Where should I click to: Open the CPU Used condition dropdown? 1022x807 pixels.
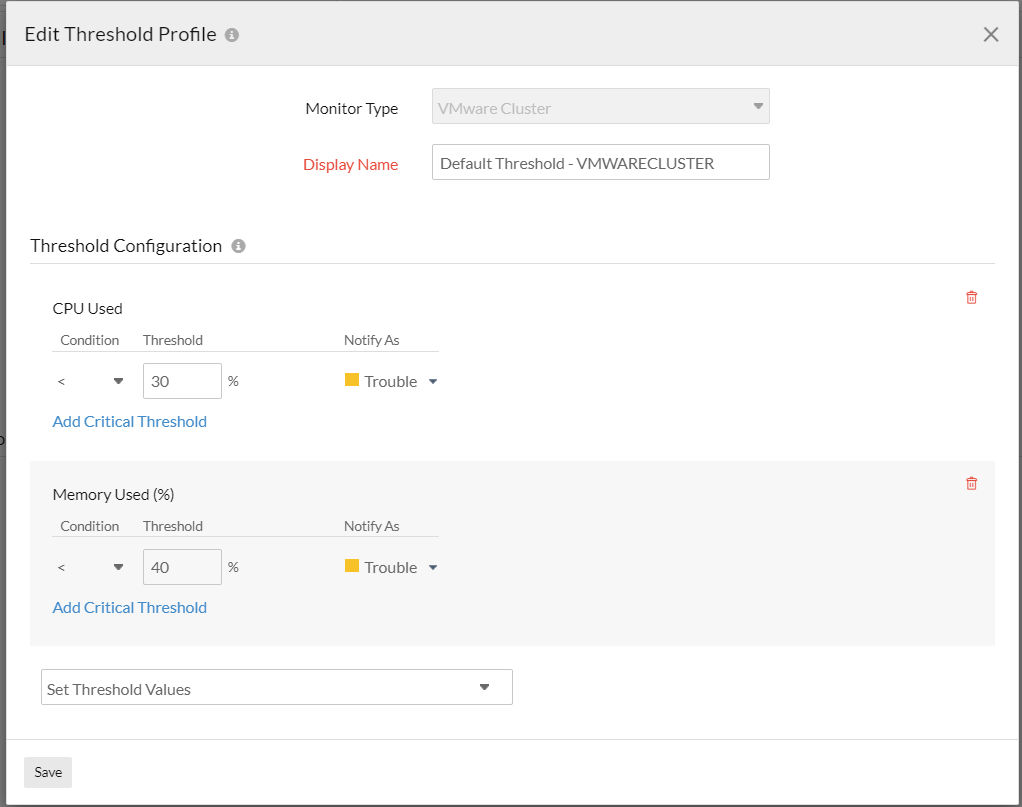click(118, 381)
